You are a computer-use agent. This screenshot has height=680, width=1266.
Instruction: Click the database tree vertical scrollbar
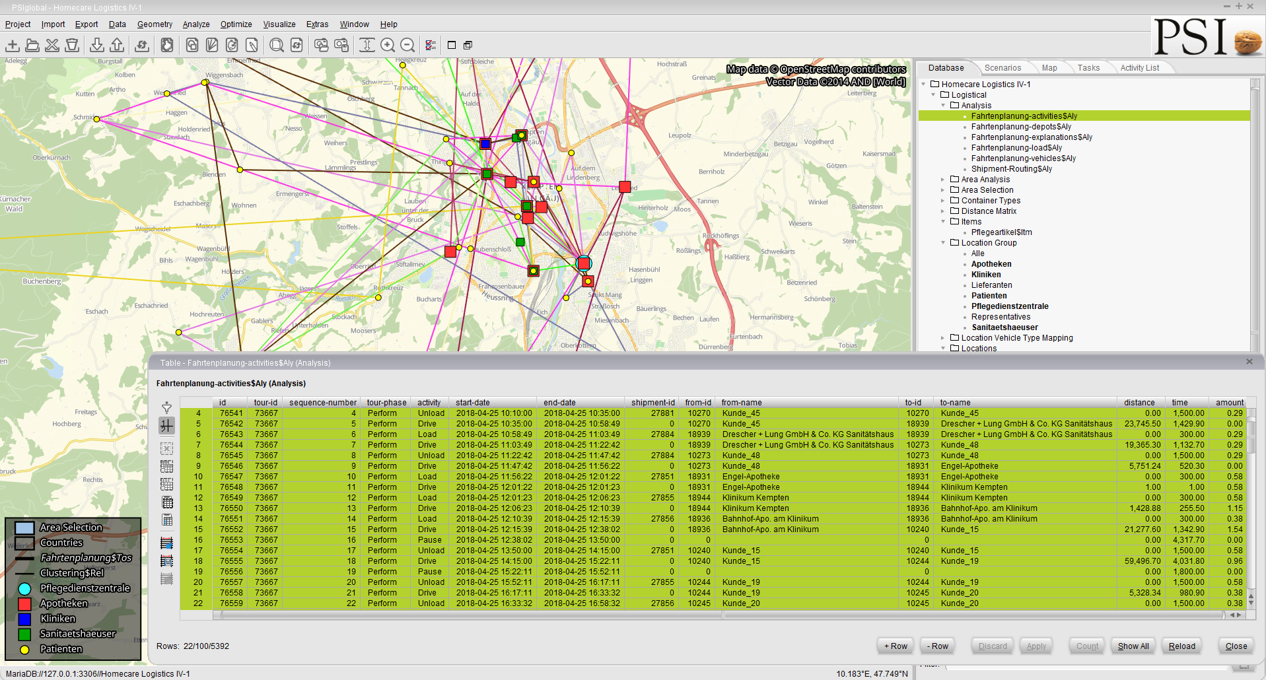1256,215
